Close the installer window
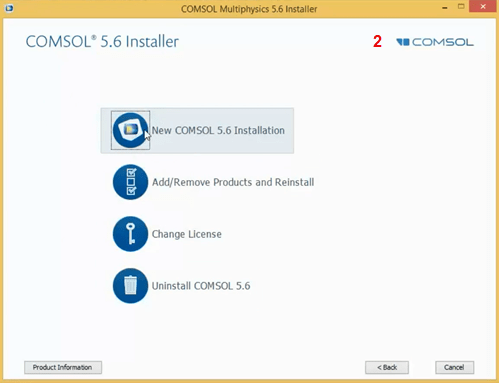 [483, 7]
